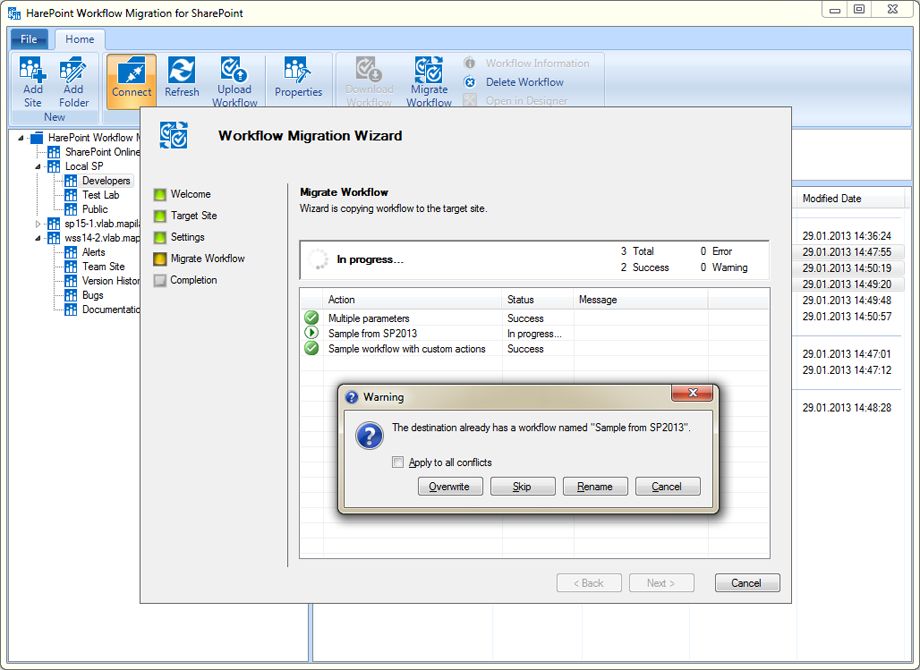Click the Add Folder ribbon icon

pos(73,69)
